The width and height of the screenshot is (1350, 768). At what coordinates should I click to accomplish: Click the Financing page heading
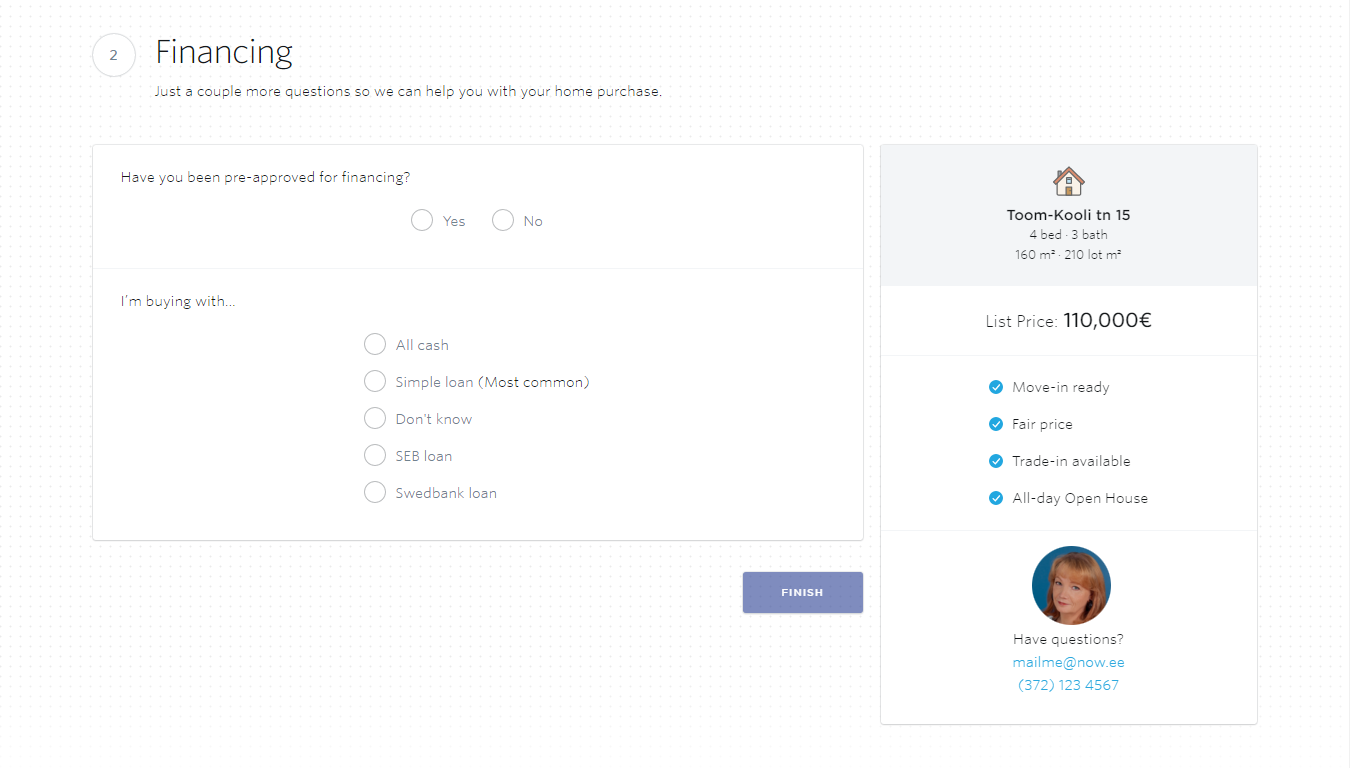(x=224, y=52)
